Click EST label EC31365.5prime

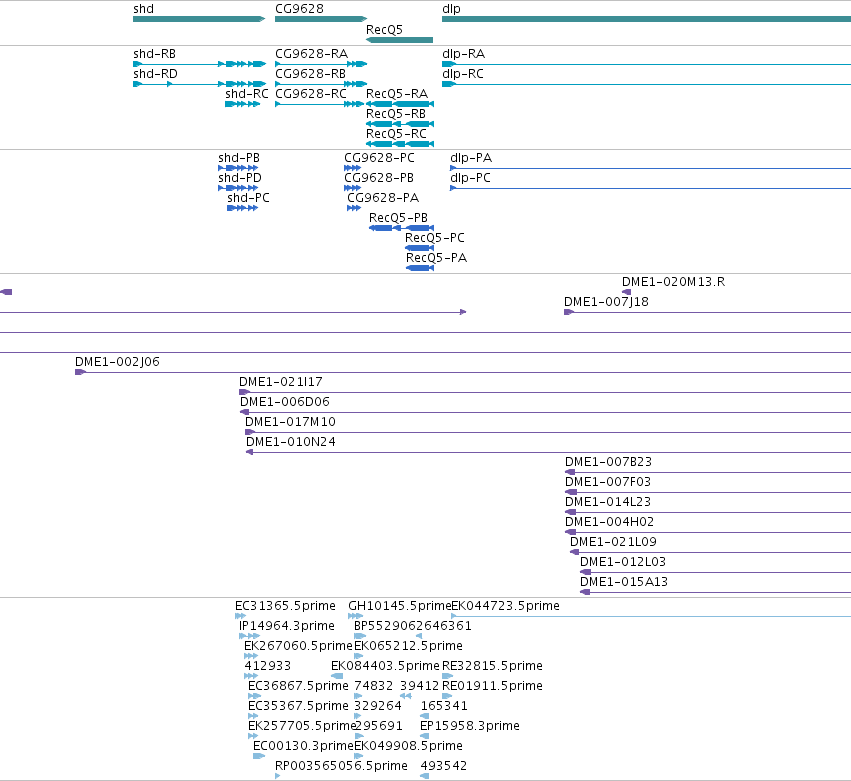tap(285, 607)
